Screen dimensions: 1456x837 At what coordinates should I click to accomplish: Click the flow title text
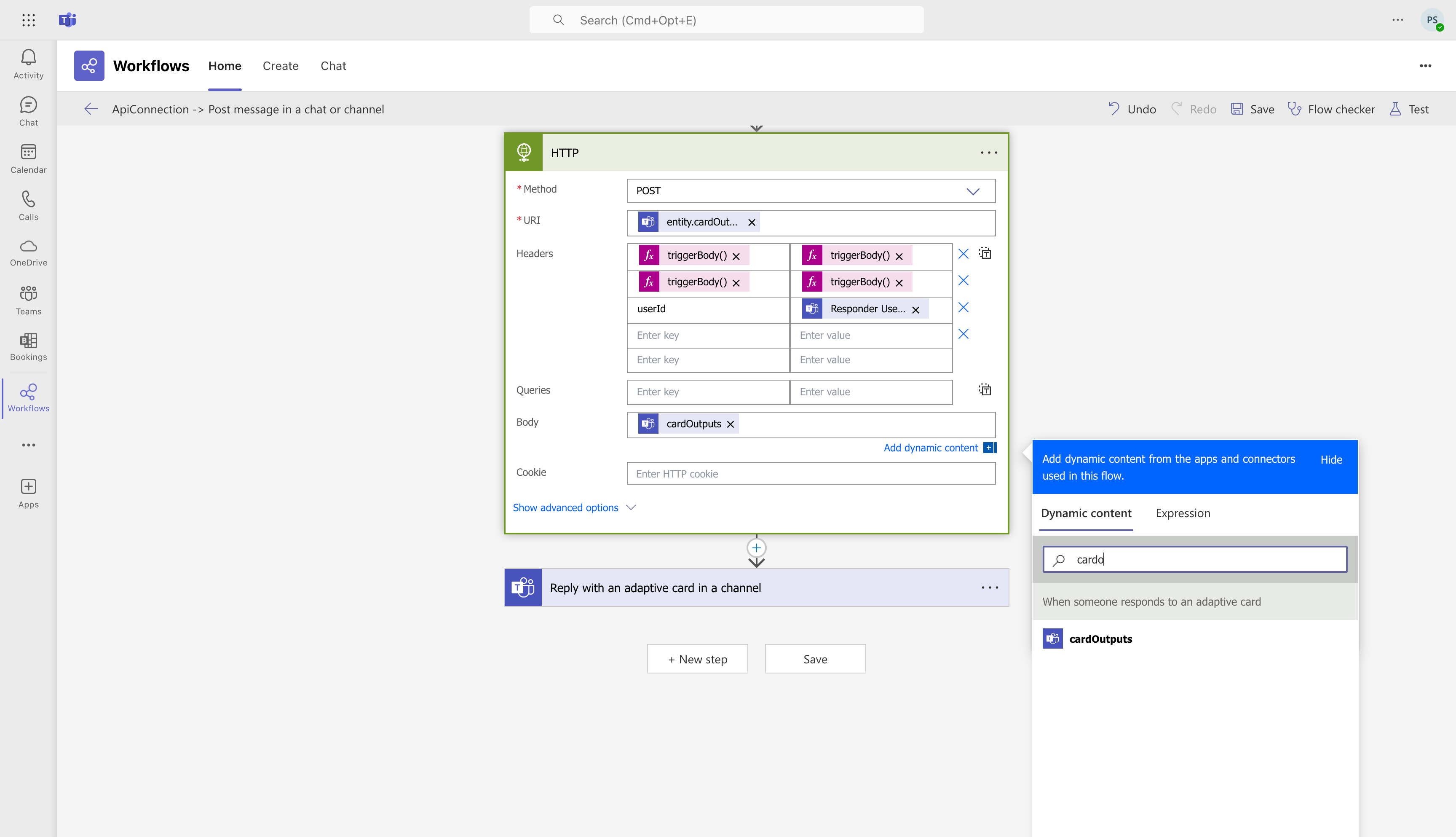point(248,109)
